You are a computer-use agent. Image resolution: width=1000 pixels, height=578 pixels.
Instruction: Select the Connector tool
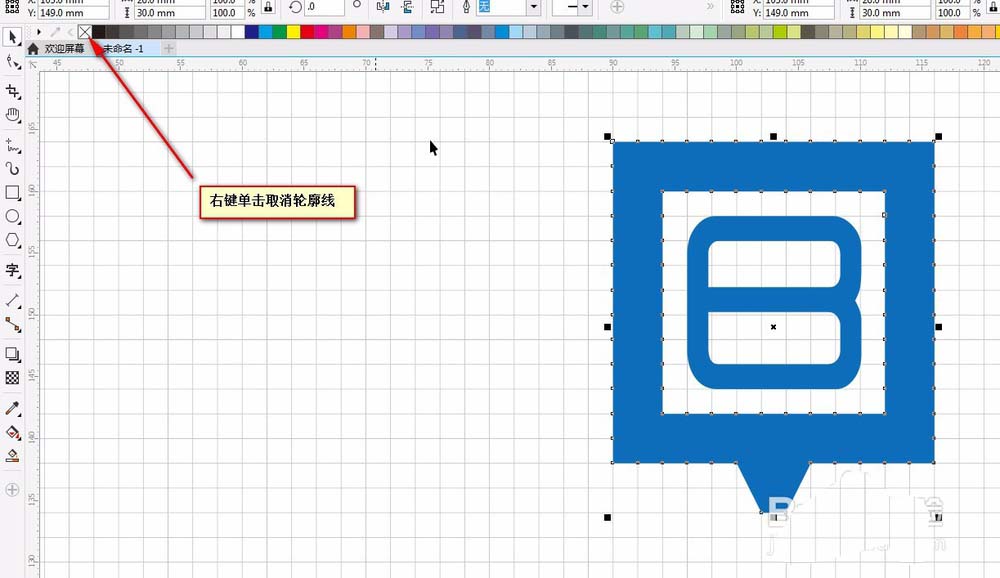pyautogui.click(x=12, y=324)
